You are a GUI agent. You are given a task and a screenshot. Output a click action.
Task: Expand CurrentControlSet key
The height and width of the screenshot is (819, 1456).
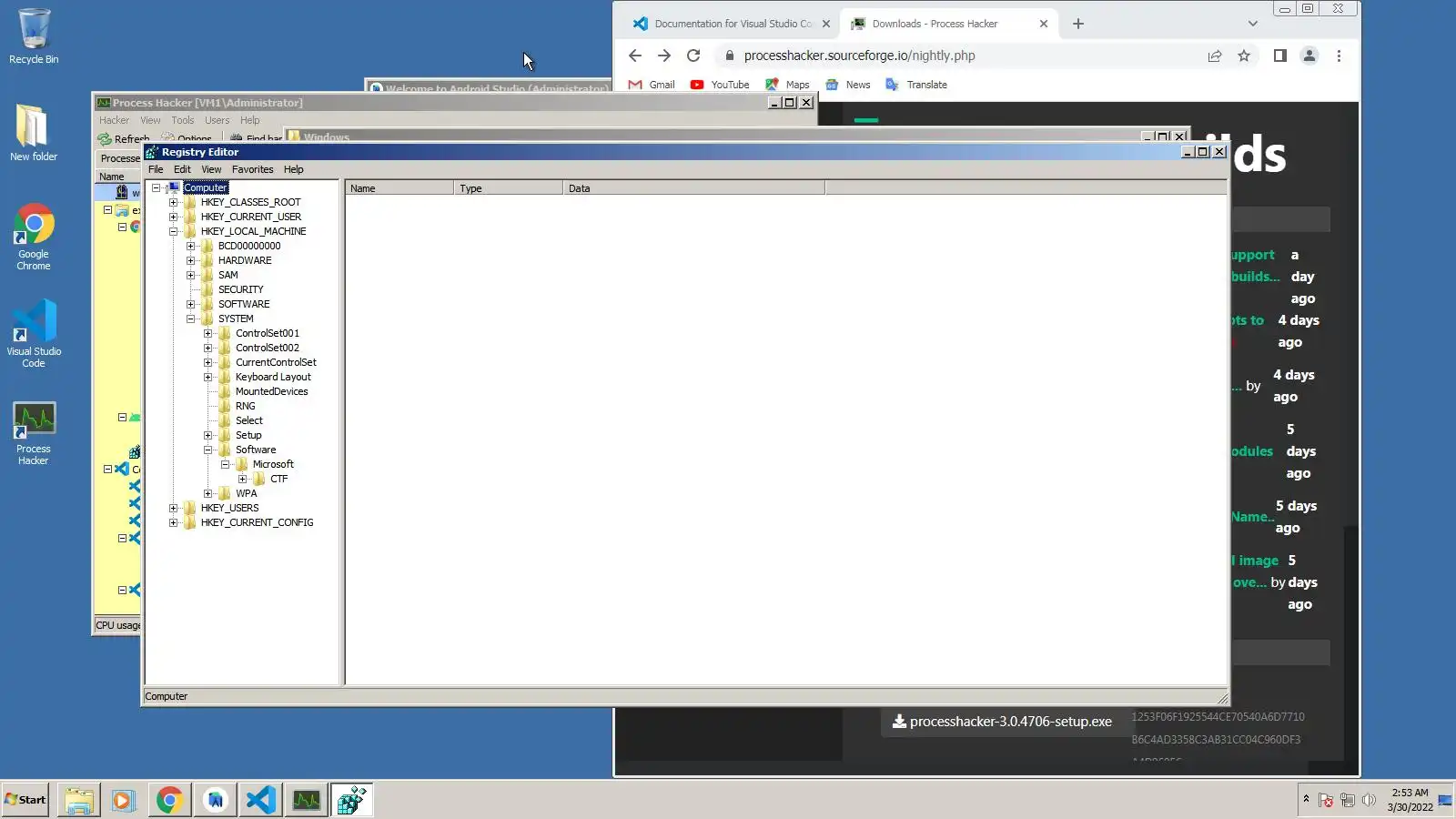(207, 362)
